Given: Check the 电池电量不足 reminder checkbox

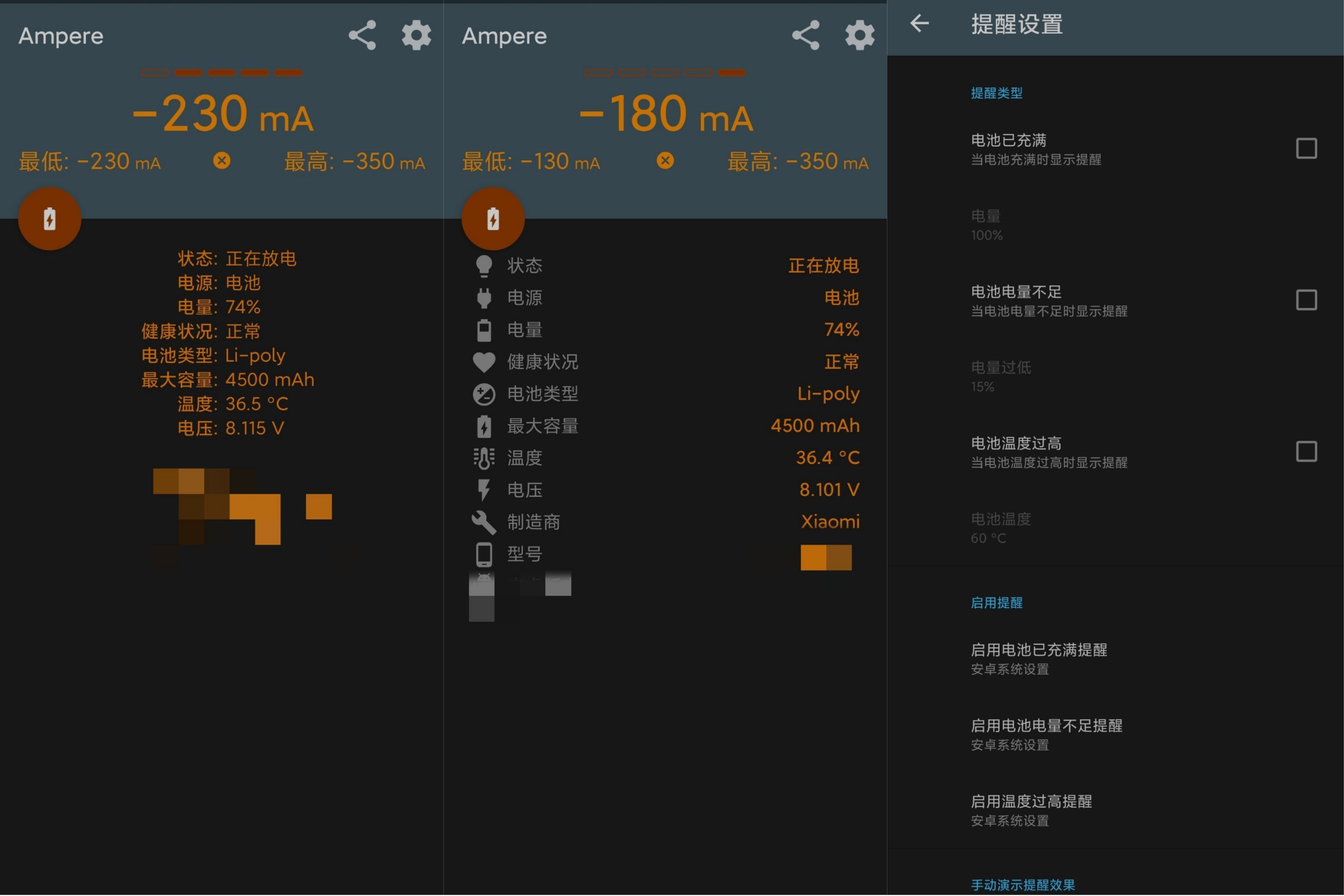Looking at the screenshot, I should [x=1307, y=300].
